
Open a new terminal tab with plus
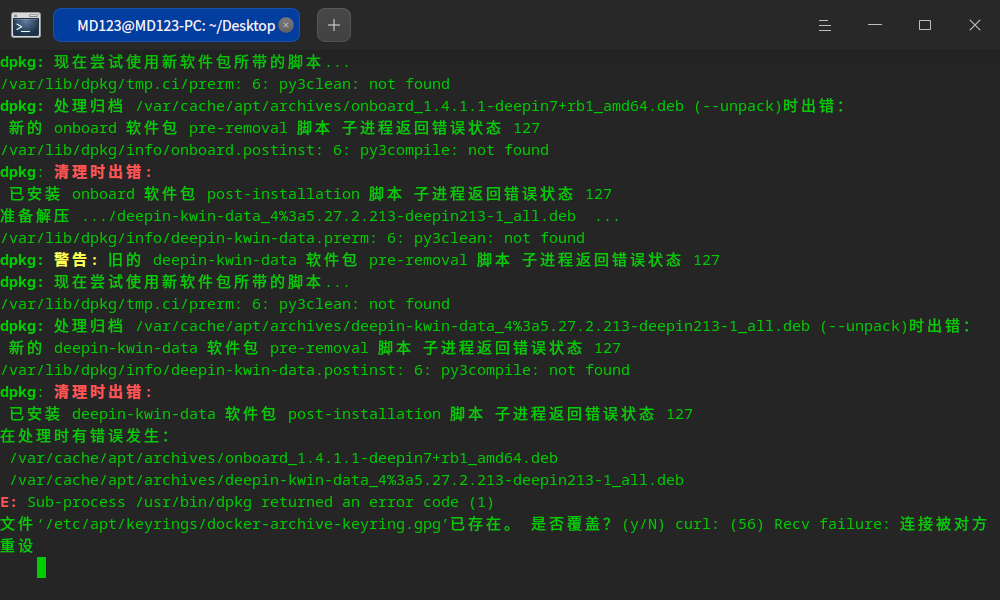[x=334, y=25]
